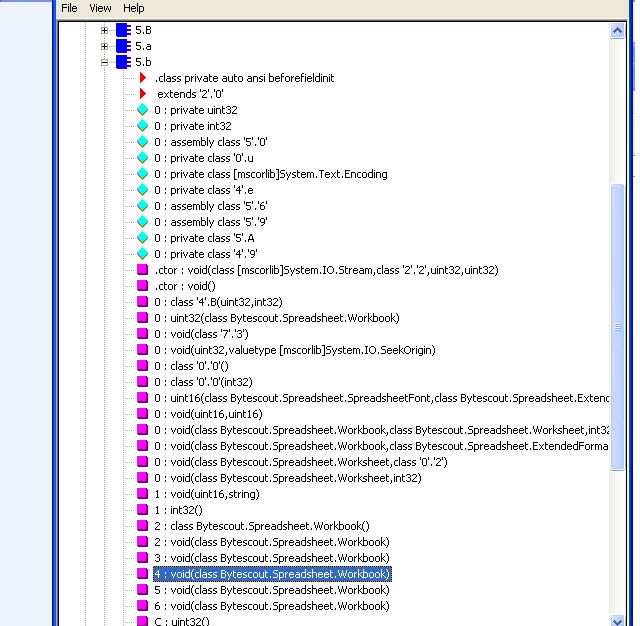This screenshot has height=626, width=640.
Task: Click cyan diamond icon of private int32 field
Action: 142,126
